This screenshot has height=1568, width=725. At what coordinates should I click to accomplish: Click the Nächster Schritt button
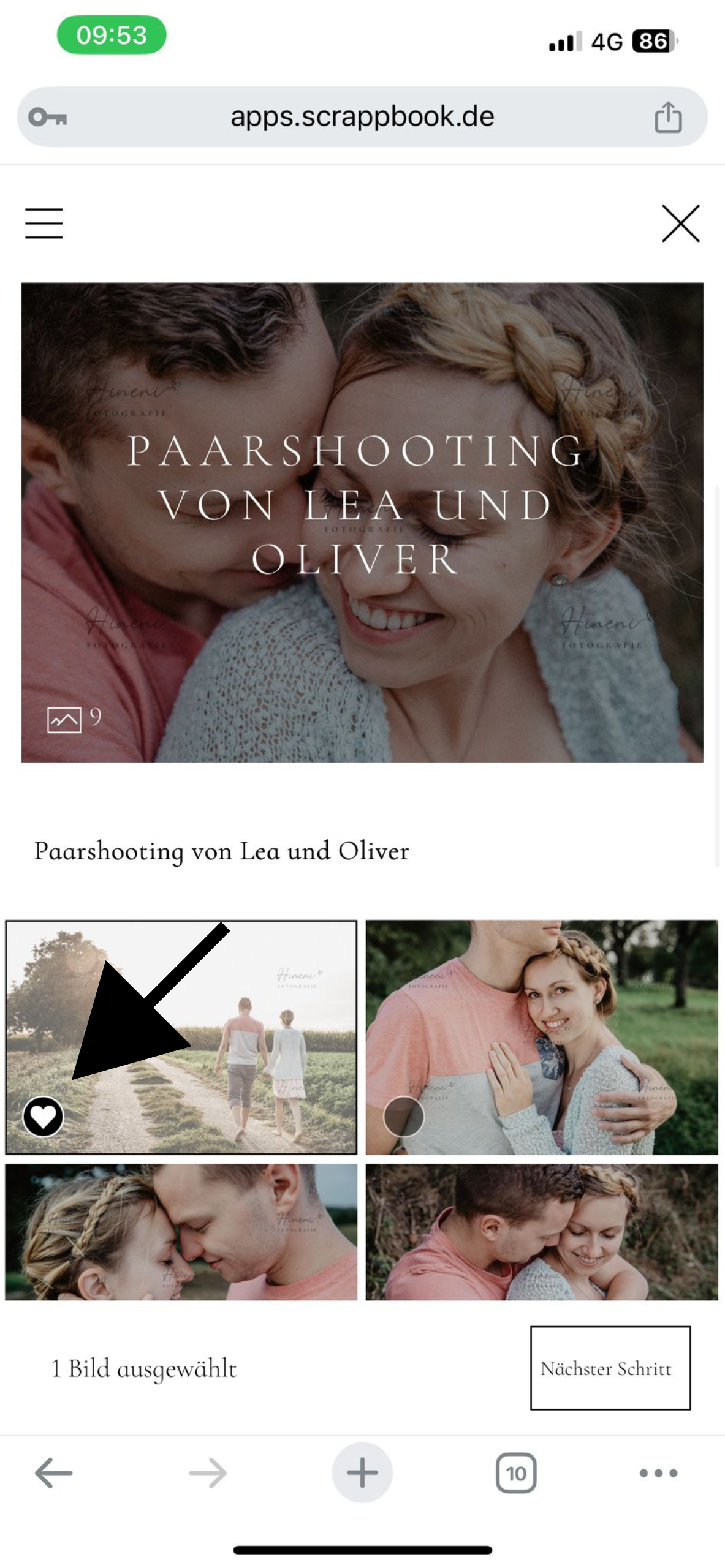[610, 1368]
